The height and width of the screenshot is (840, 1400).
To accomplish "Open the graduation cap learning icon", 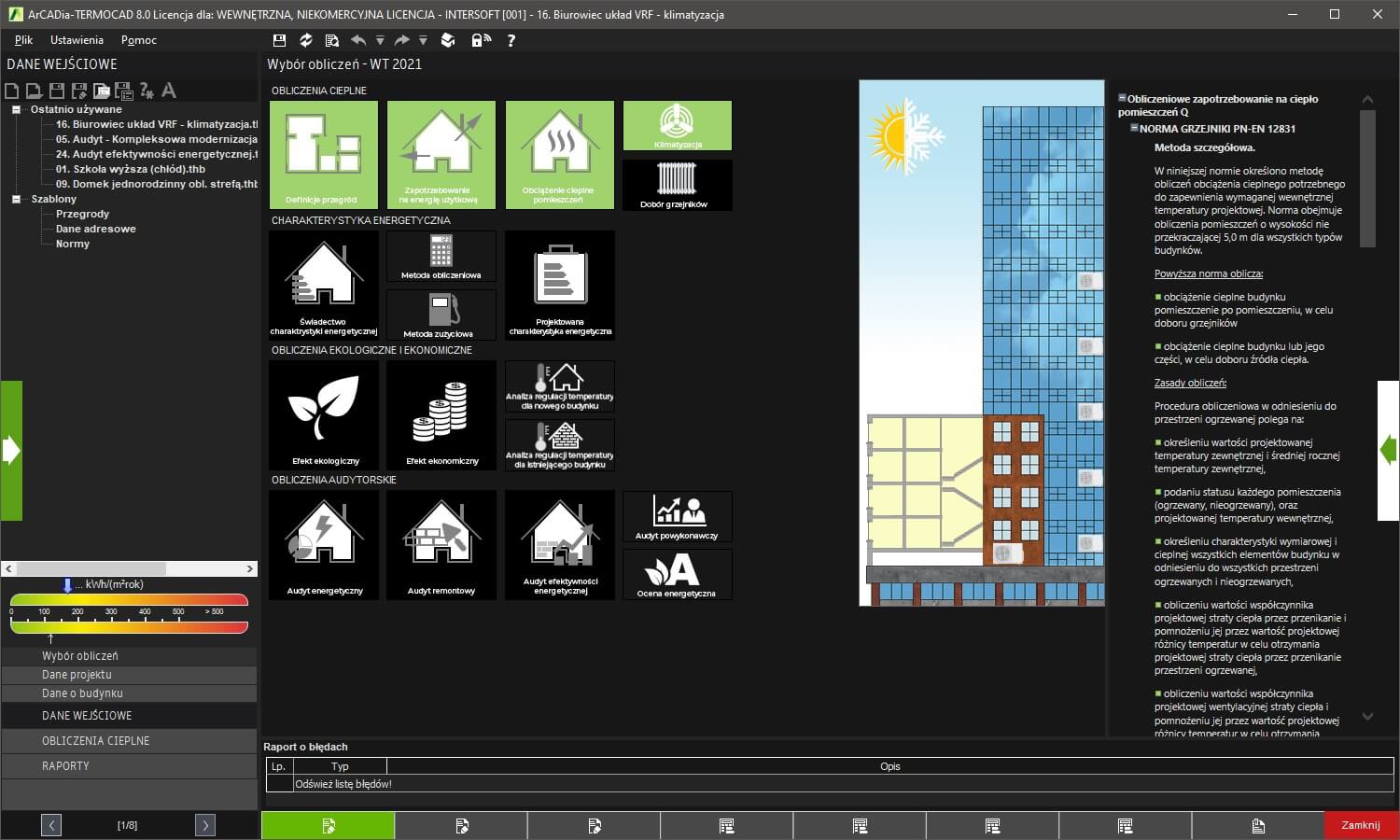I will point(448,40).
